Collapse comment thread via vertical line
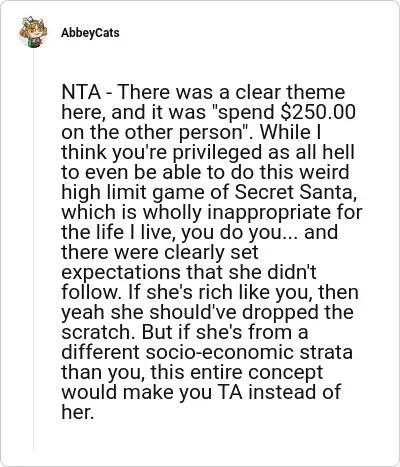This screenshot has width=400, height=467. (x=33, y=248)
